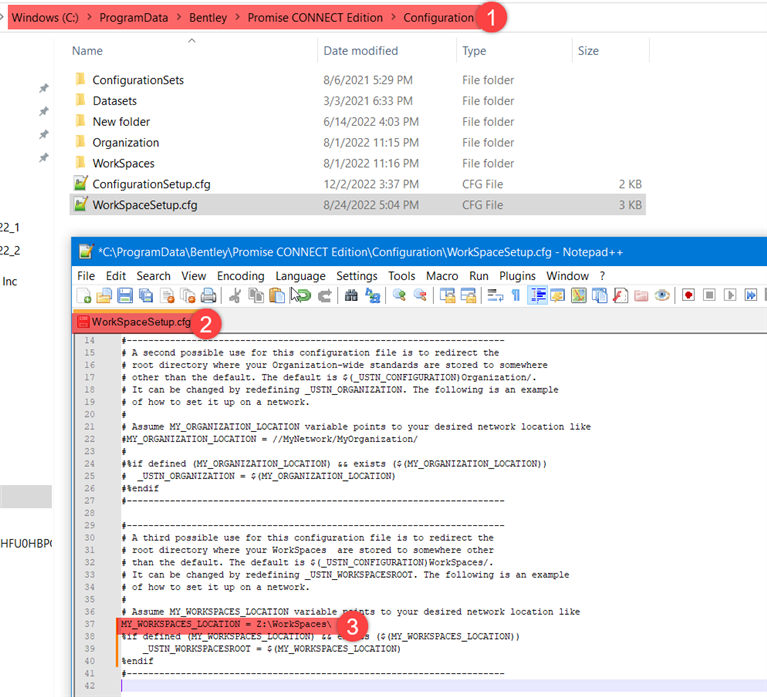The height and width of the screenshot is (697, 767).
Task: Expand chevron after ProgramData breadcrumb
Action: pyautogui.click(x=179, y=17)
